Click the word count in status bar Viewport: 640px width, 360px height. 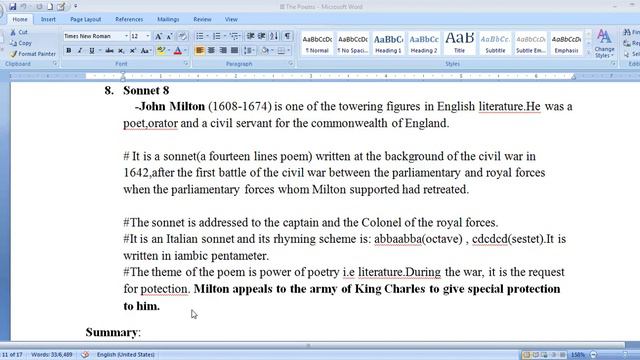(52, 355)
